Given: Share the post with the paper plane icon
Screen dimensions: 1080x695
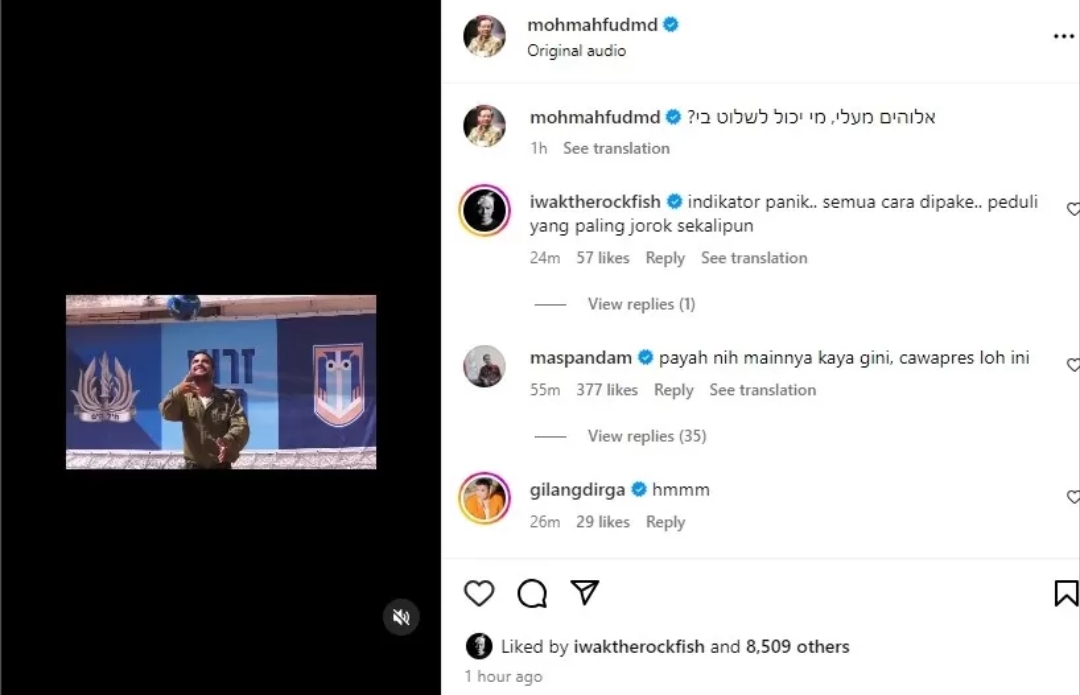Looking at the screenshot, I should 585,593.
